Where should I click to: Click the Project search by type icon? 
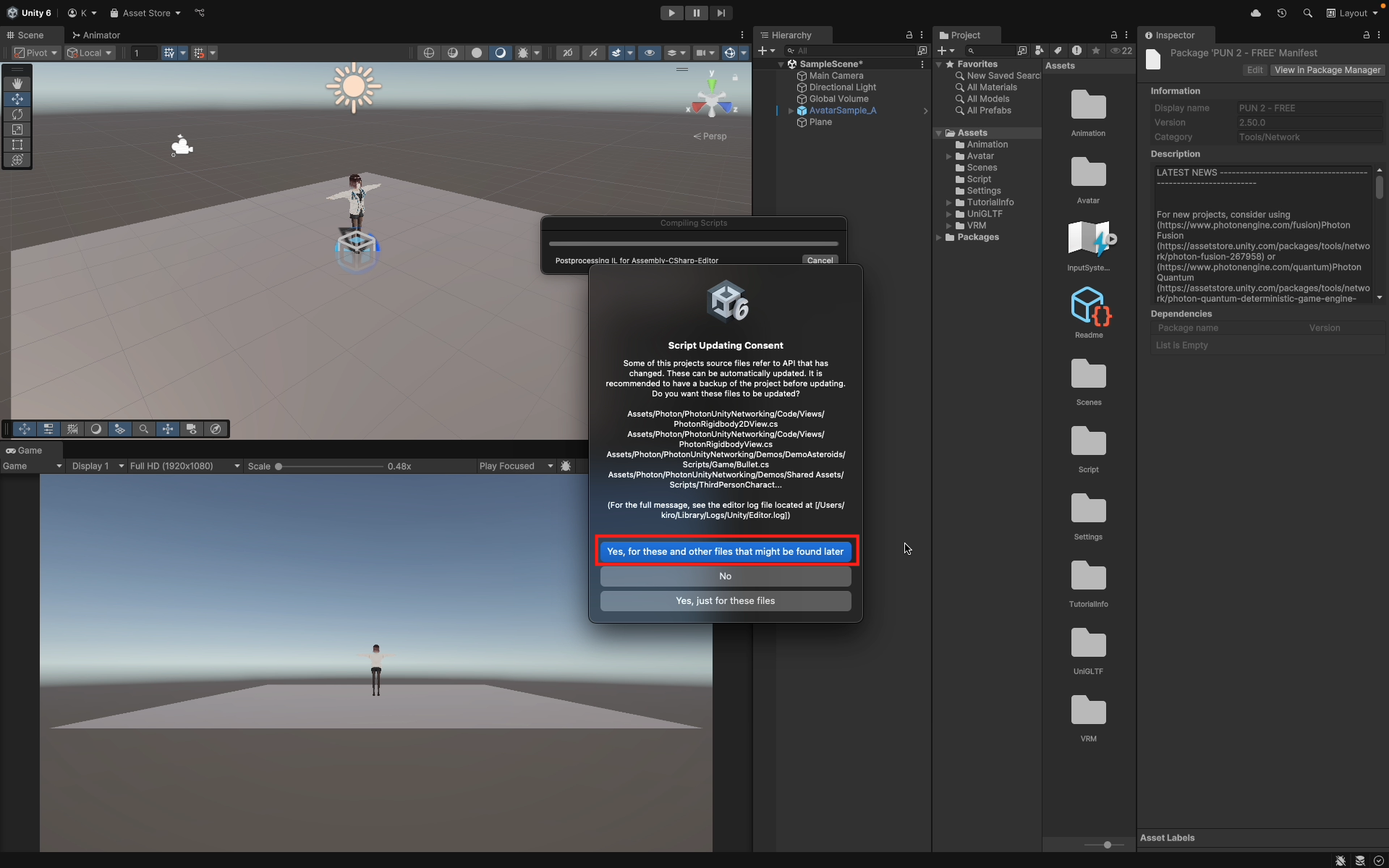tap(1040, 51)
